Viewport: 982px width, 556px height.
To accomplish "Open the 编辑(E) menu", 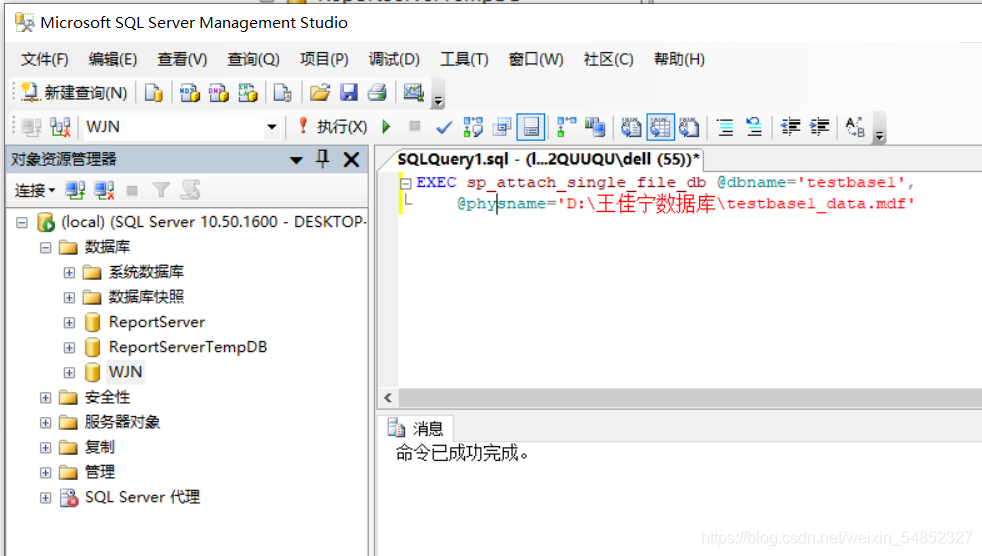I will (x=113, y=59).
